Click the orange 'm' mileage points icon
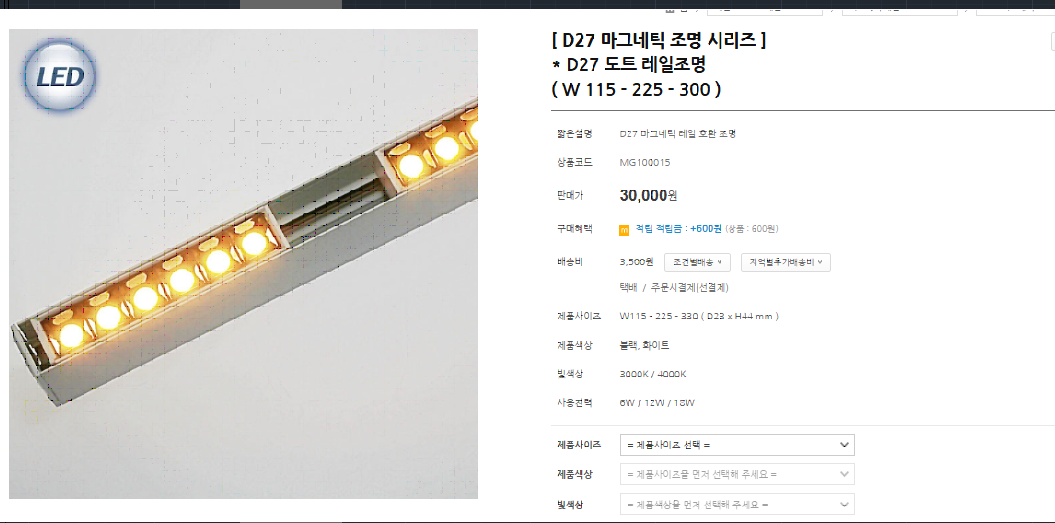Viewport: 1055px width, 523px height. [x=624, y=230]
